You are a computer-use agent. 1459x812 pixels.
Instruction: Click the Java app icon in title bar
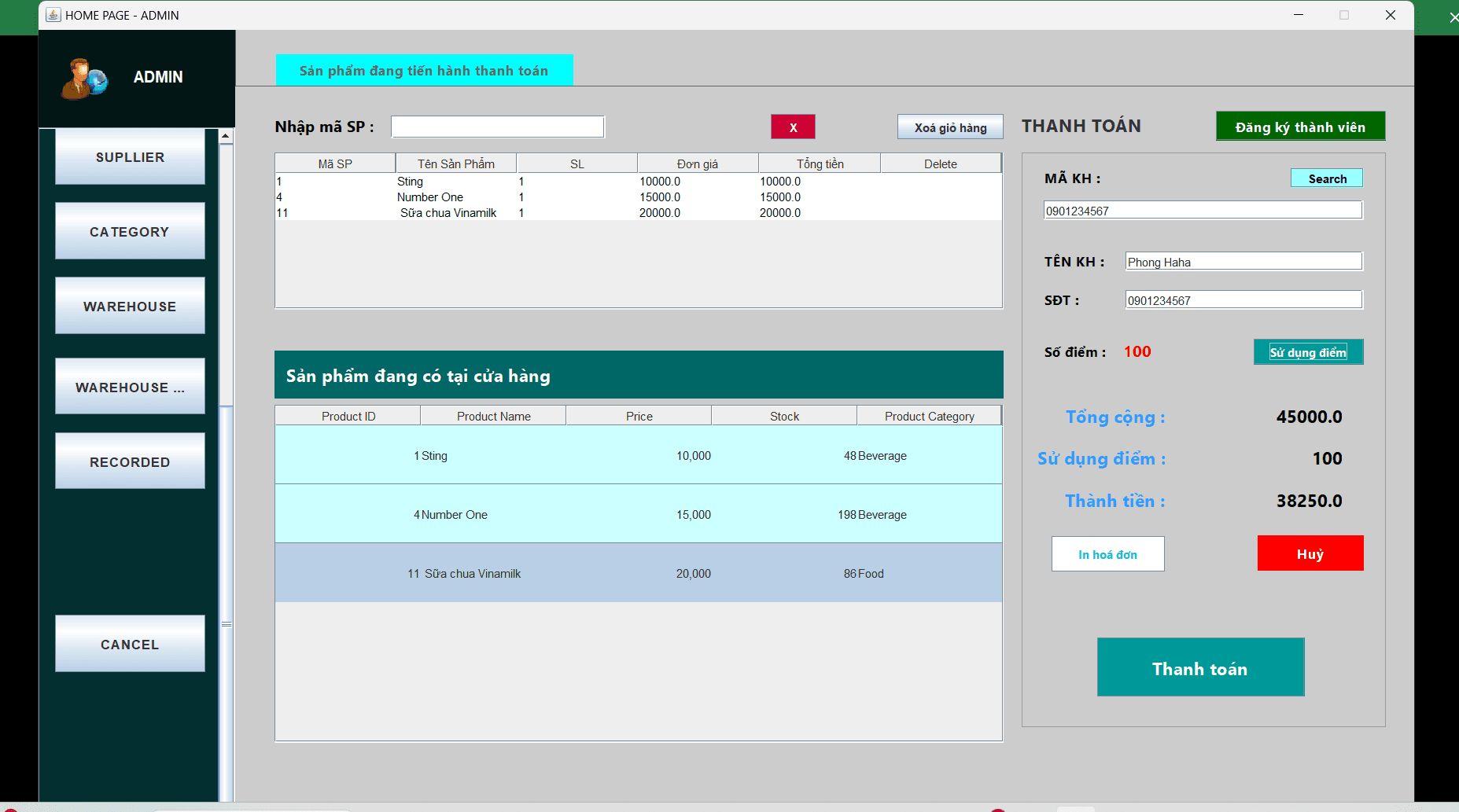tap(53, 15)
